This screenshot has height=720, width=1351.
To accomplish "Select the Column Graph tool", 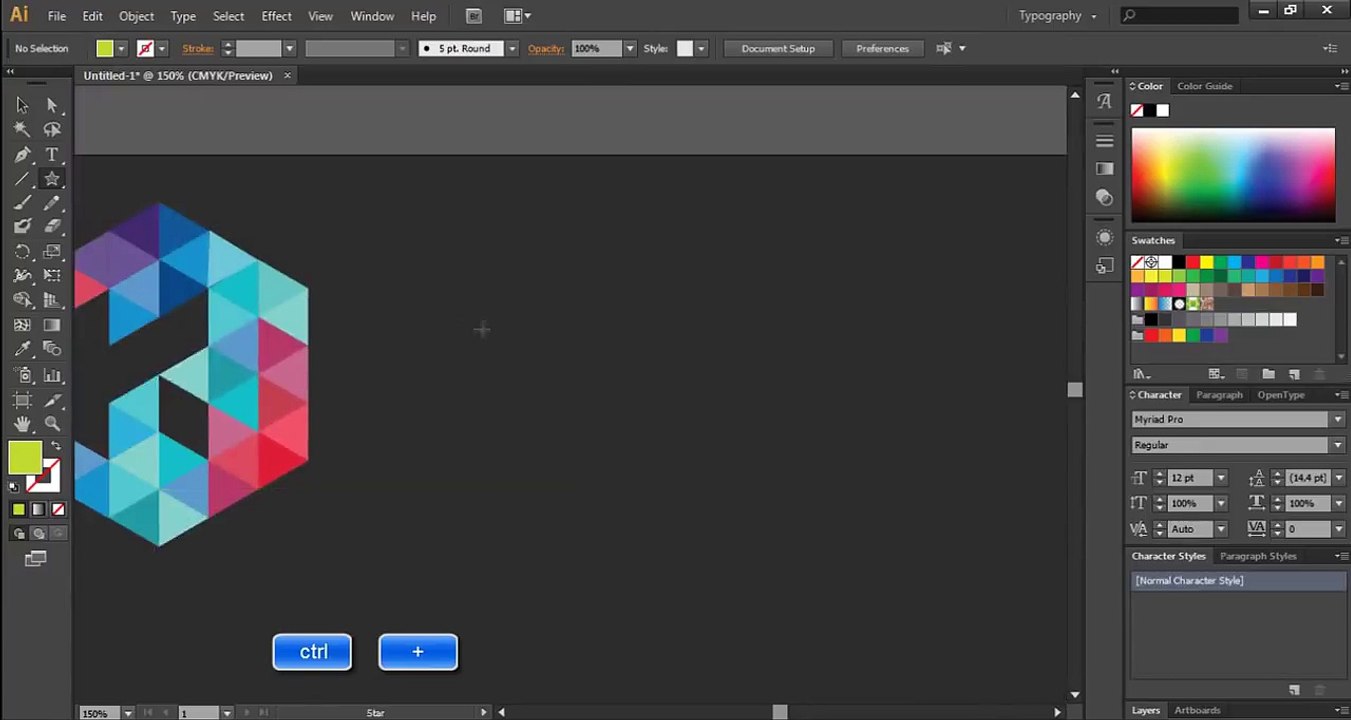I will 52,376.
